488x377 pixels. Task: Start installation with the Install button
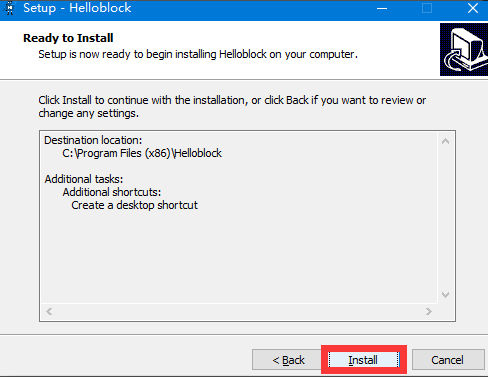364,360
